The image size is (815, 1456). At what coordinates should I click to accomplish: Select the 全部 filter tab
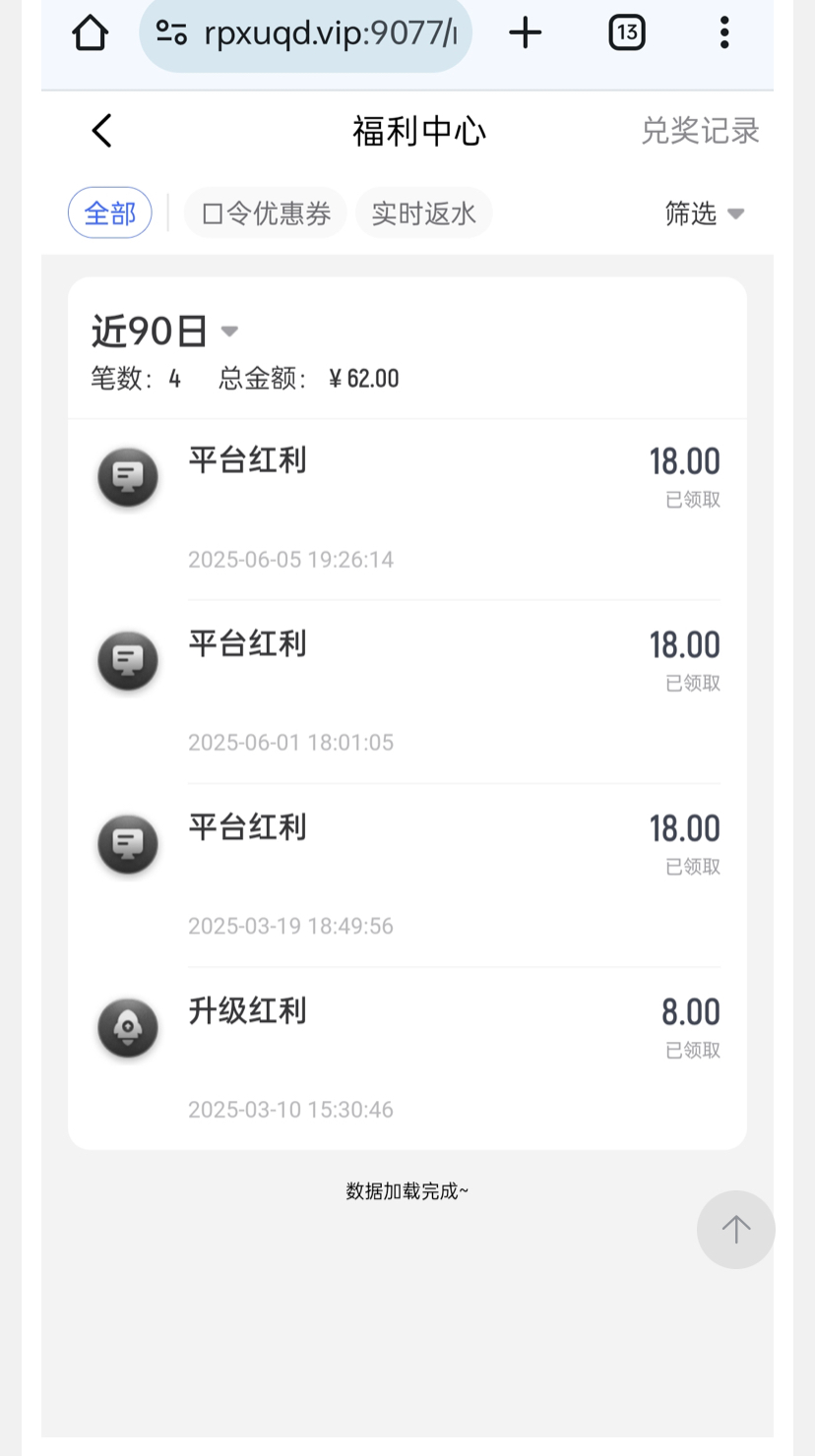click(x=110, y=212)
